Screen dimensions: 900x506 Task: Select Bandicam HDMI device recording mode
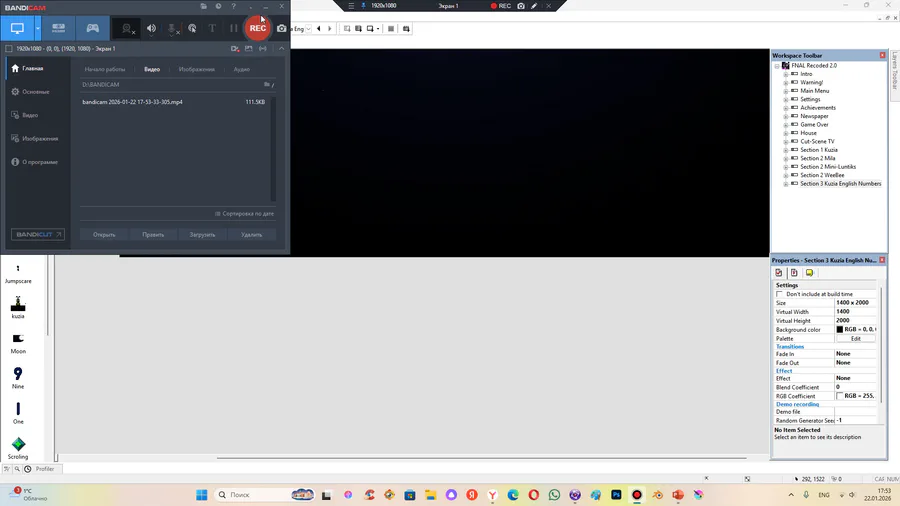[x=58, y=28]
